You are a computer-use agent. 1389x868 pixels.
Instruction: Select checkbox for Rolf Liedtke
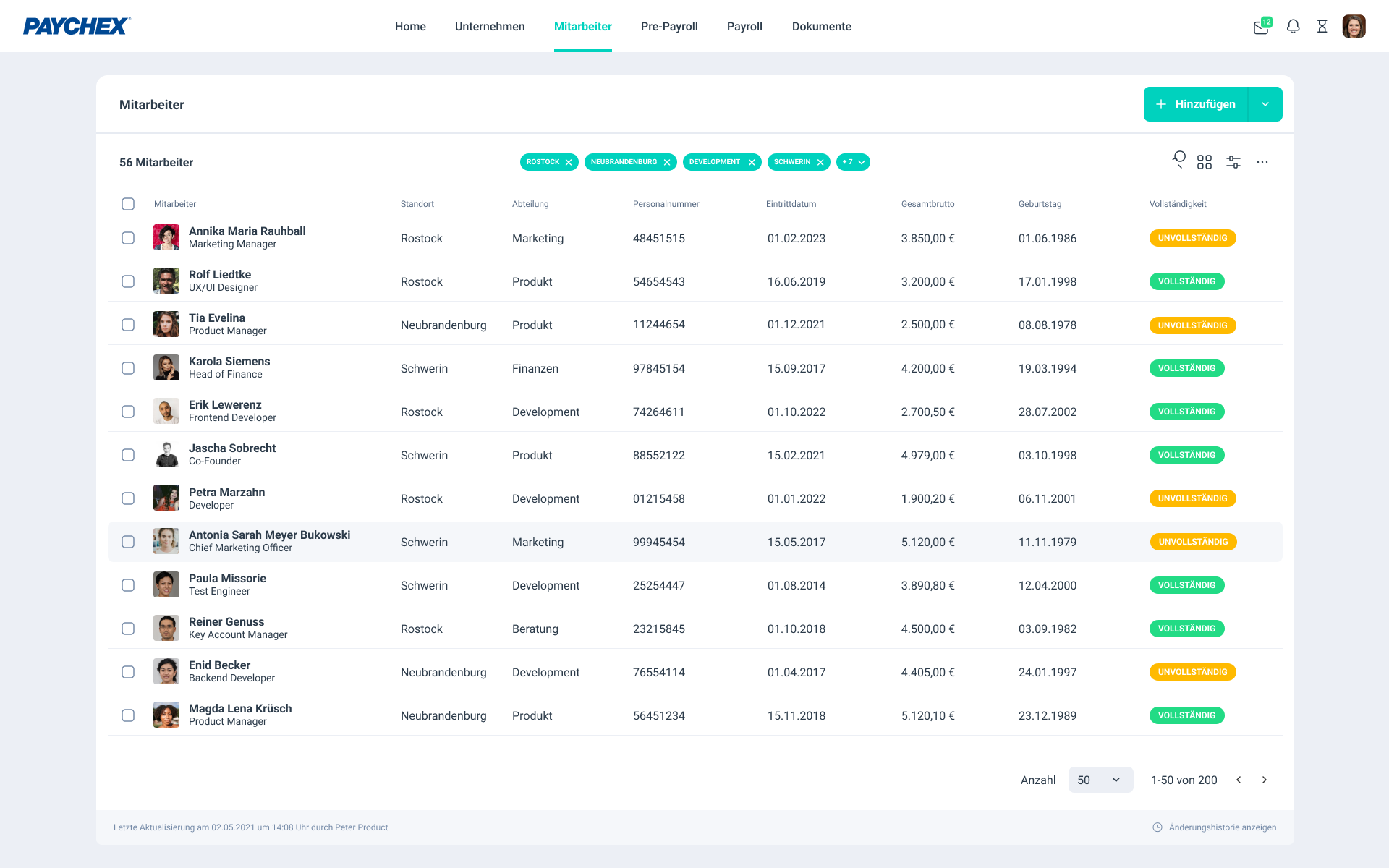(128, 281)
